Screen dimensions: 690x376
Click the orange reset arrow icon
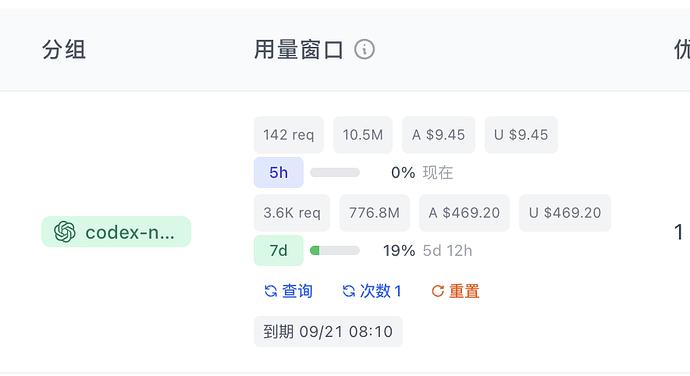click(x=438, y=291)
